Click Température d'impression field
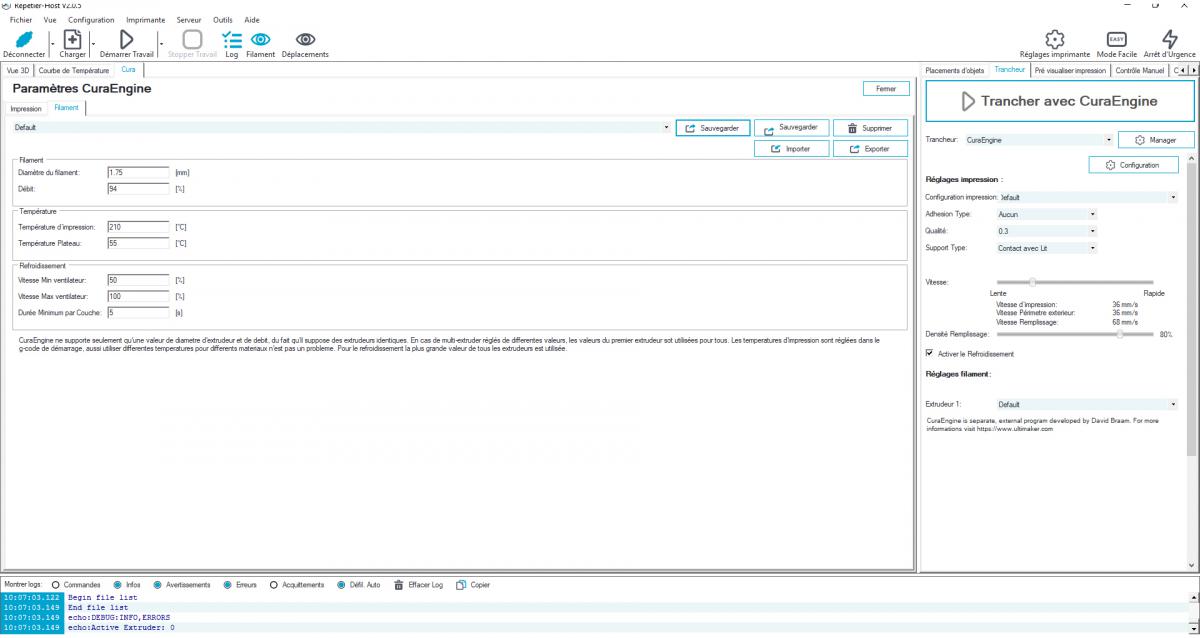The image size is (1200, 638). pos(138,227)
